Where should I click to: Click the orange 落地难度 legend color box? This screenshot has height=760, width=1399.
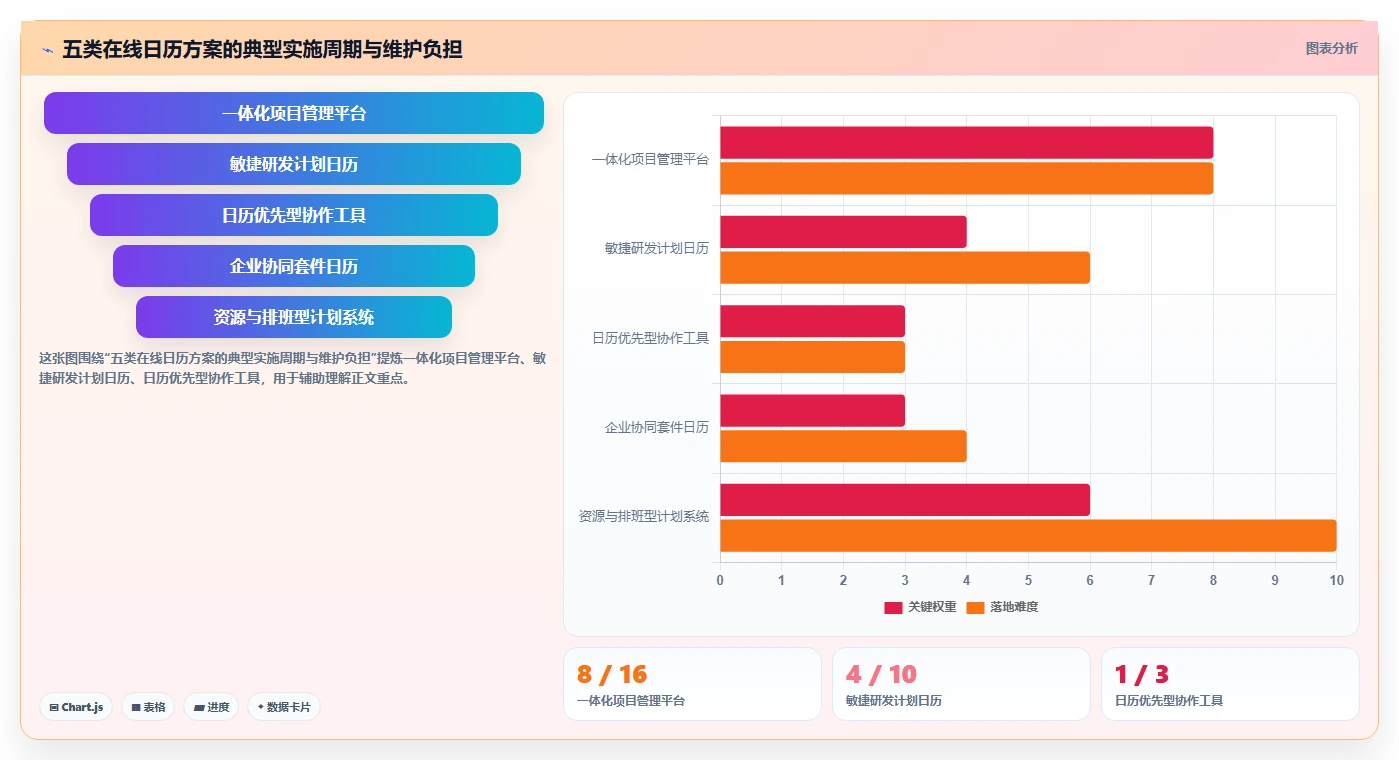pyautogui.click(x=975, y=607)
